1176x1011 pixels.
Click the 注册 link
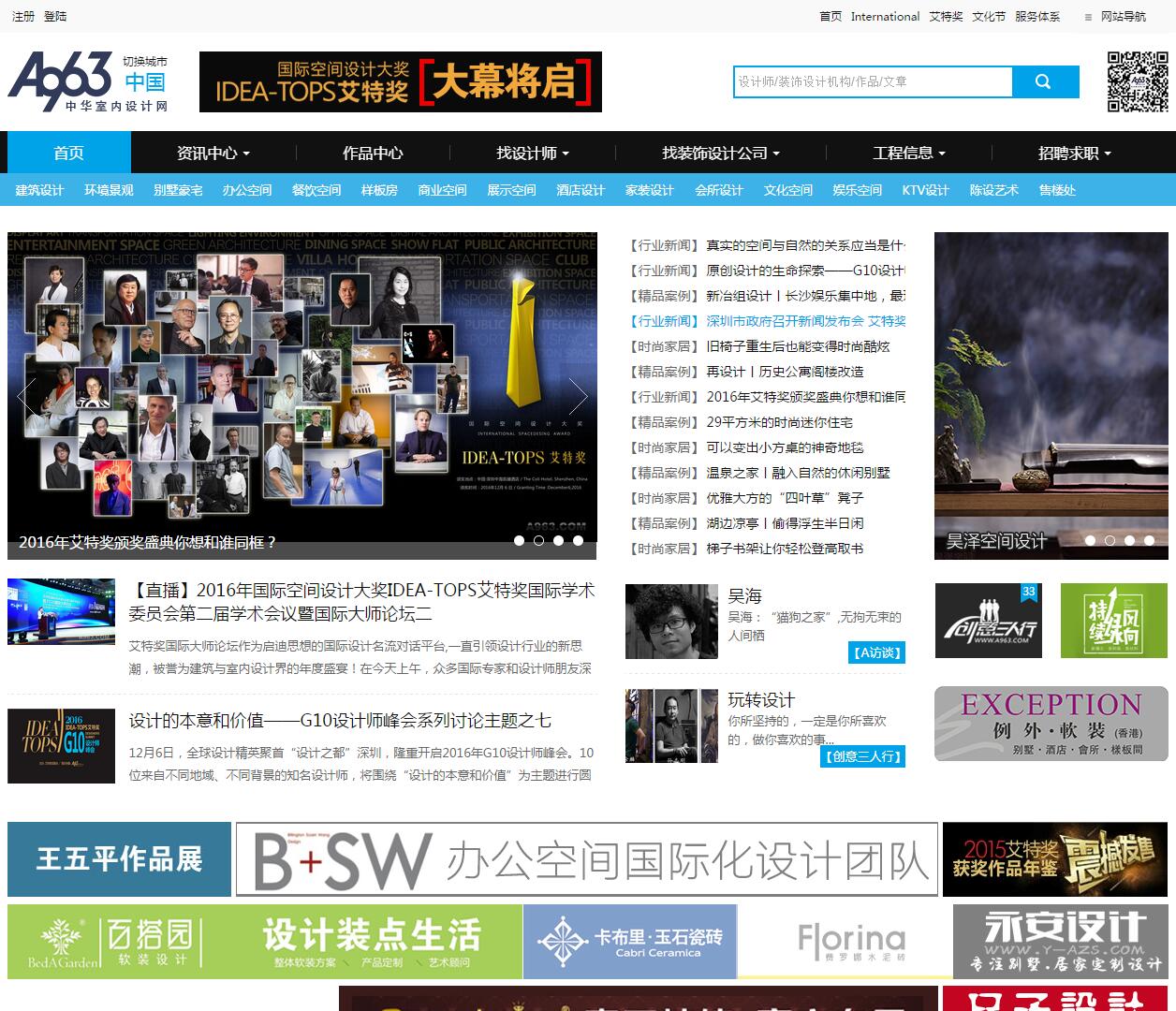coord(23,17)
